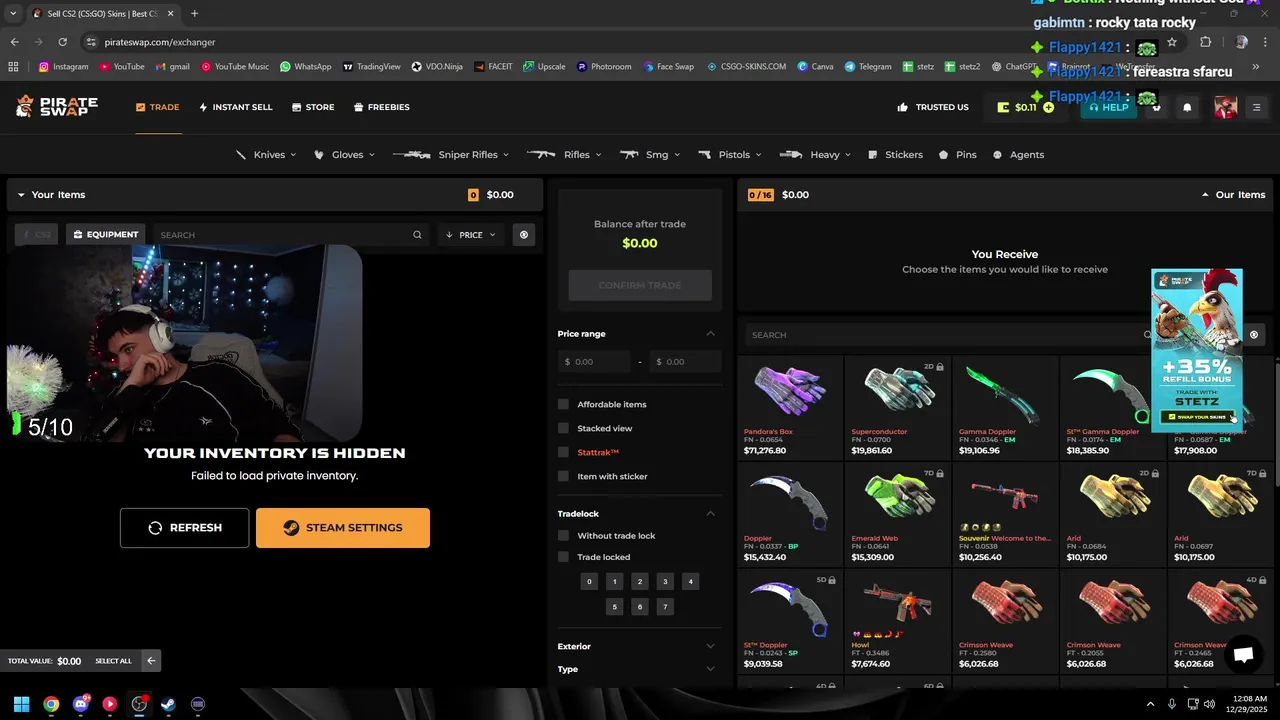Image resolution: width=1280 pixels, height=720 pixels.
Task: Open a new browser tab
Action: click(194, 14)
